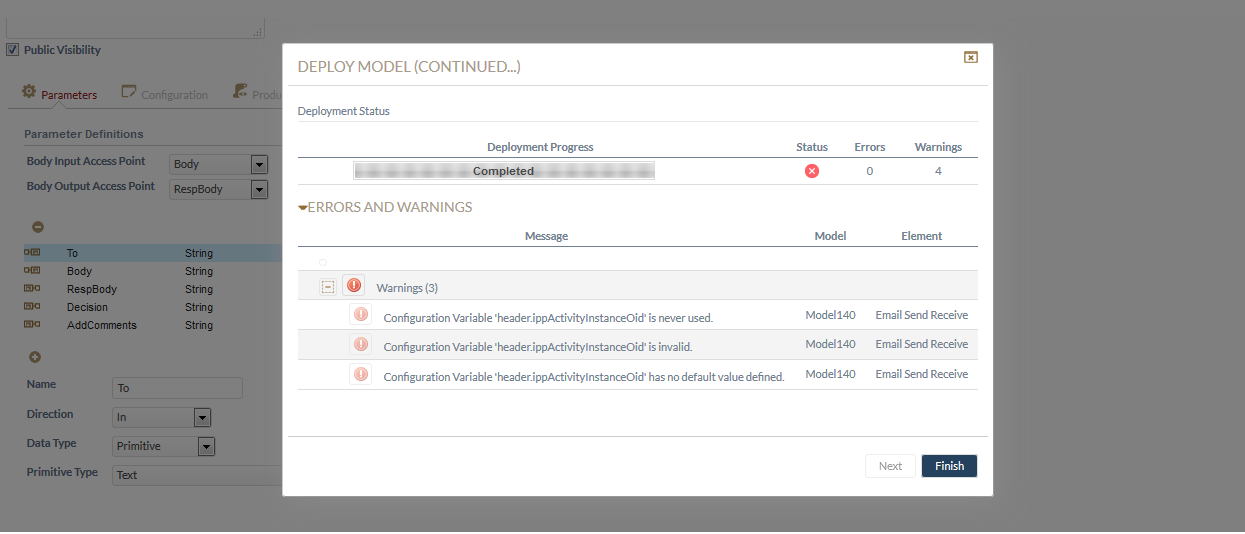Click the gear icon on Parameters tab
Viewport: 1245px width, 534px height.
pyautogui.click(x=29, y=92)
